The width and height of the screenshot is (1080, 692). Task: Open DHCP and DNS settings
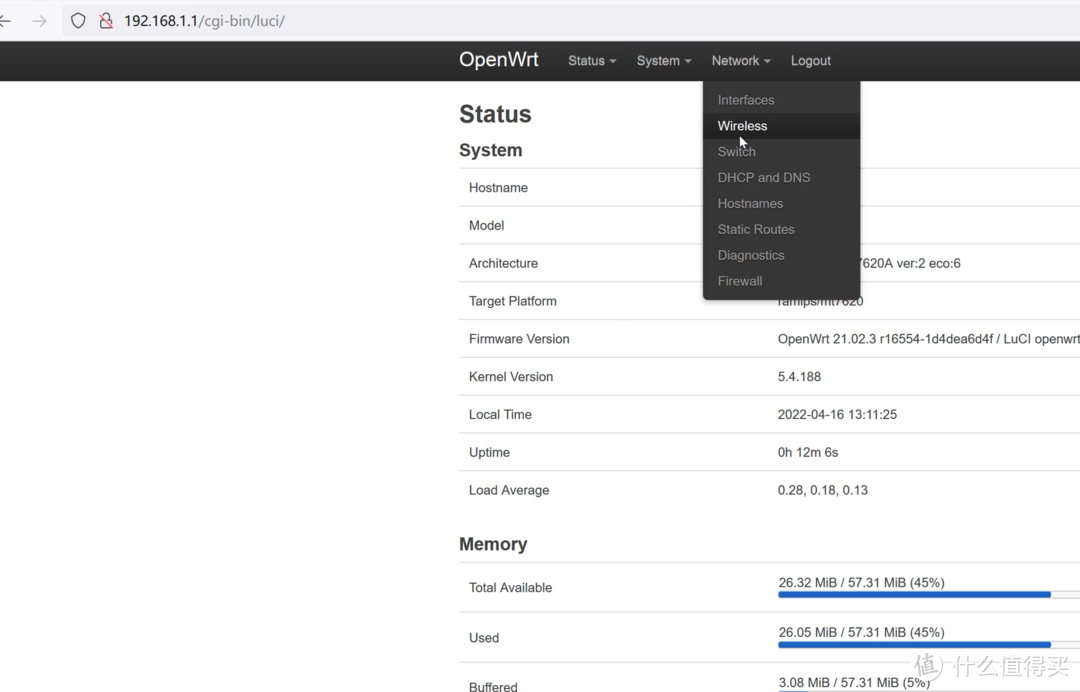tap(764, 178)
